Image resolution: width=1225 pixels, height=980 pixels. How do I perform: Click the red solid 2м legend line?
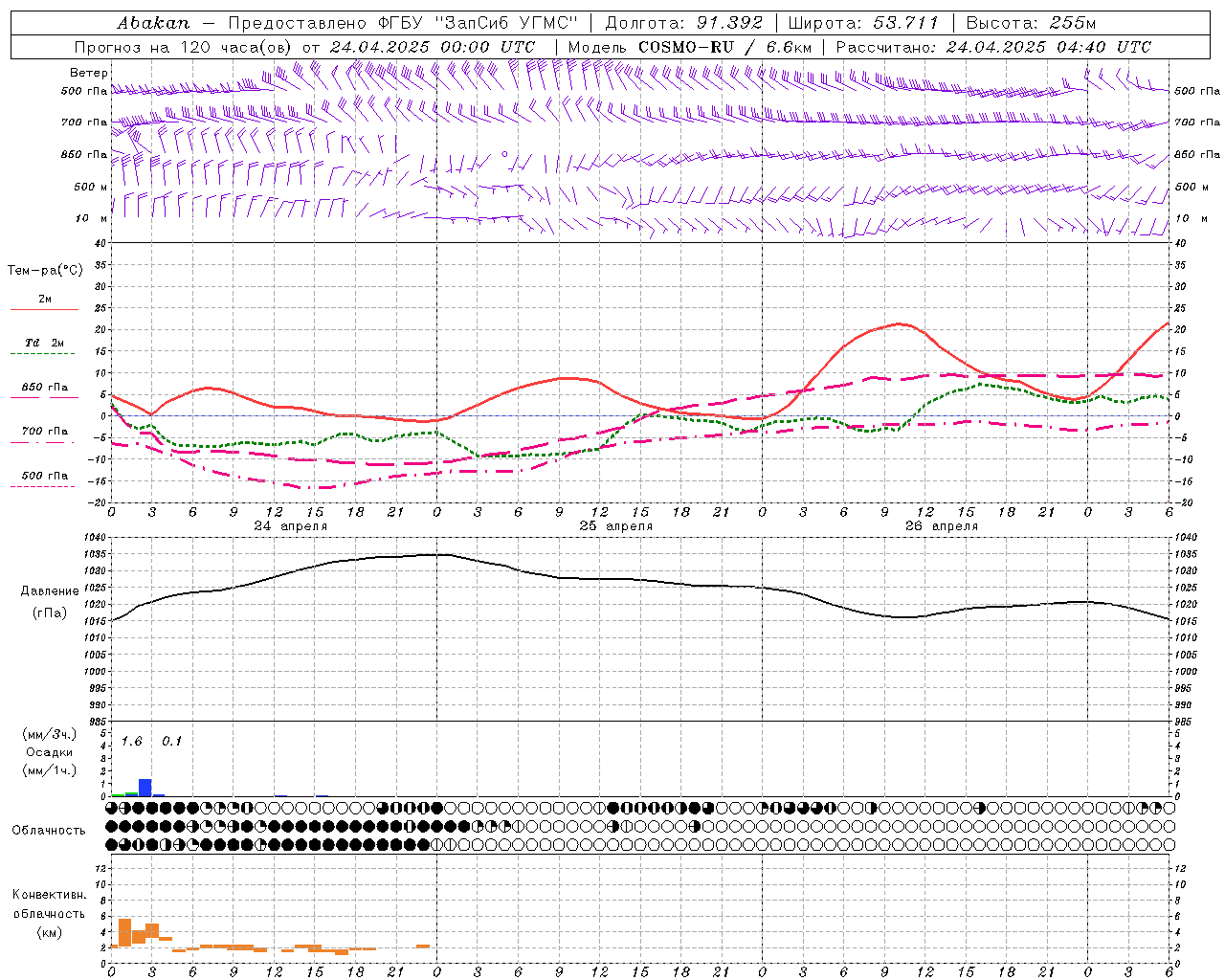pos(45,310)
